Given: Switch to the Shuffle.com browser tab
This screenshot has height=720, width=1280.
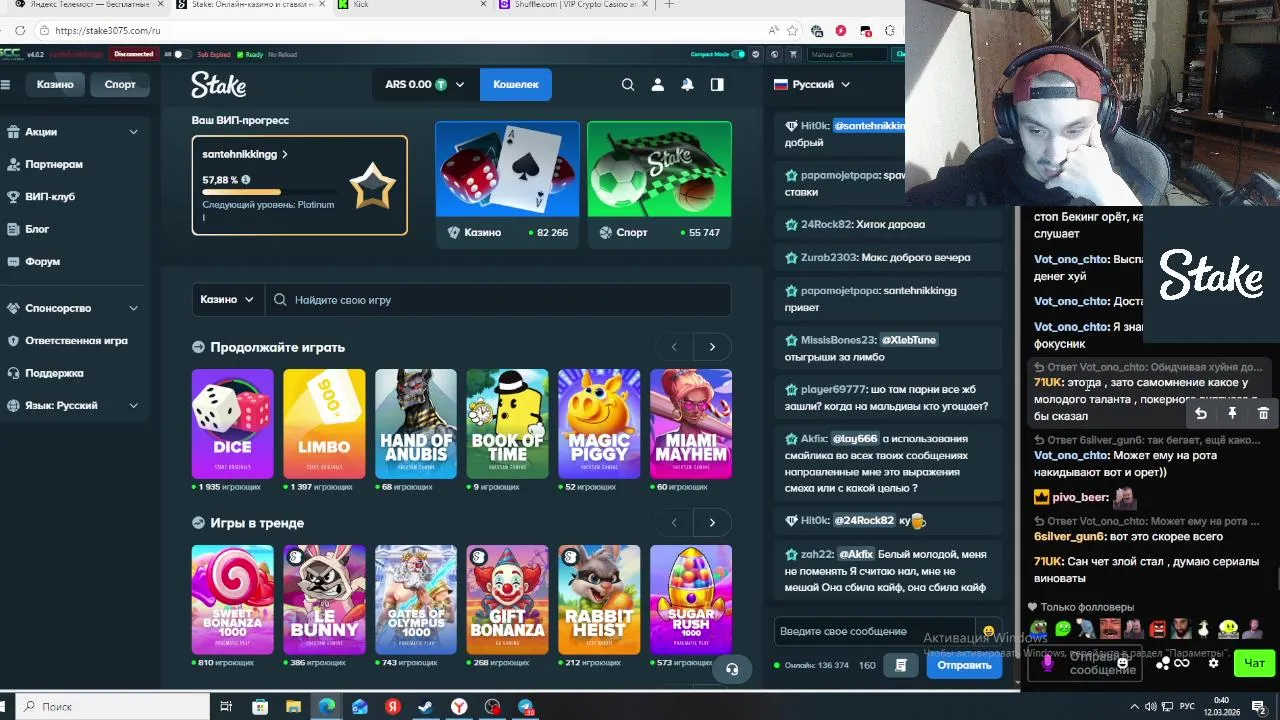Looking at the screenshot, I should (570, 5).
